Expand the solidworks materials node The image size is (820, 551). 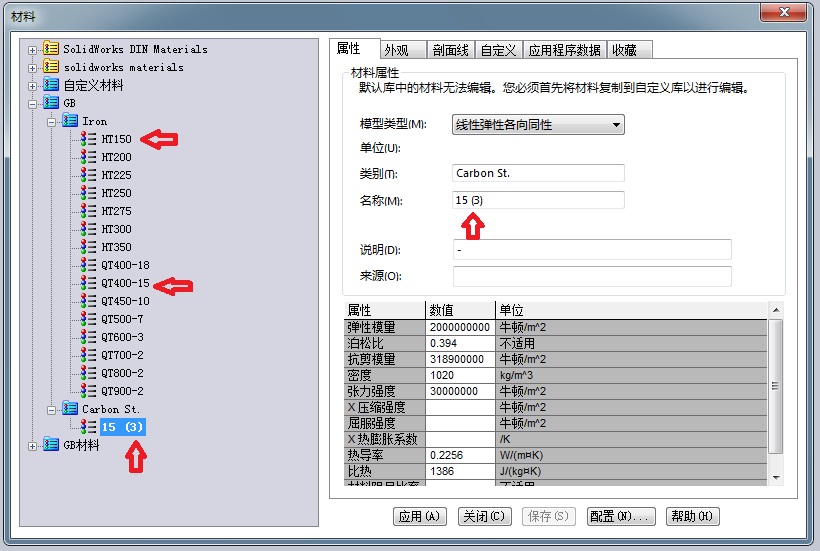32,68
